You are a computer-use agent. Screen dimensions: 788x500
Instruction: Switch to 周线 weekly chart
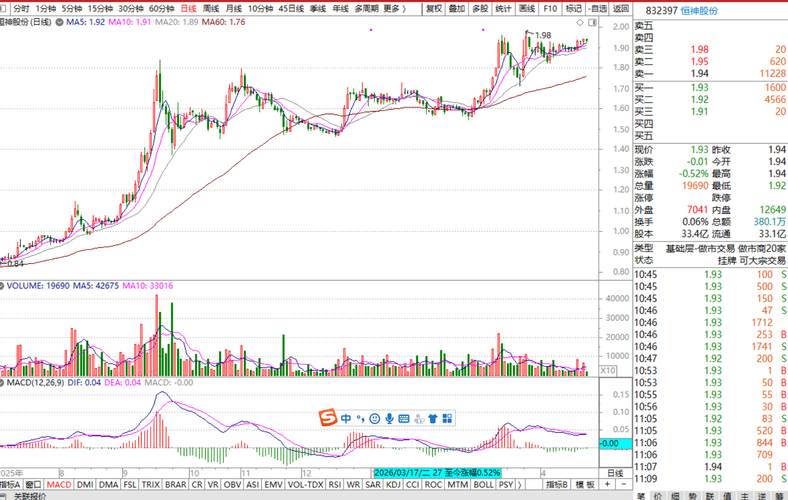click(211, 9)
